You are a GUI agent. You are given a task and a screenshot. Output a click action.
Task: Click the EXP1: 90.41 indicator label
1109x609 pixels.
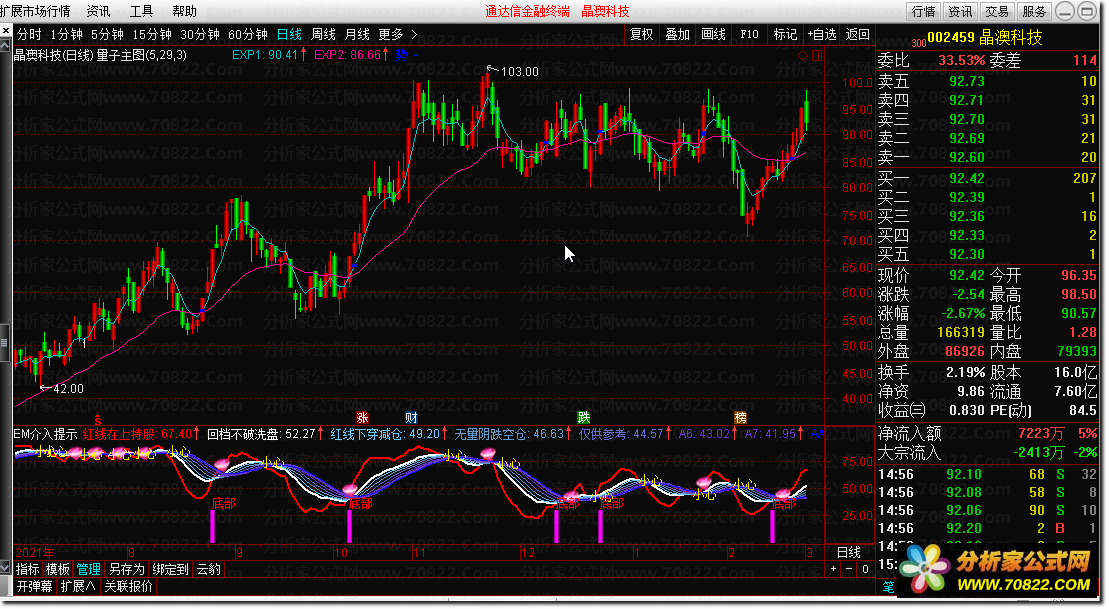pyautogui.click(x=265, y=54)
